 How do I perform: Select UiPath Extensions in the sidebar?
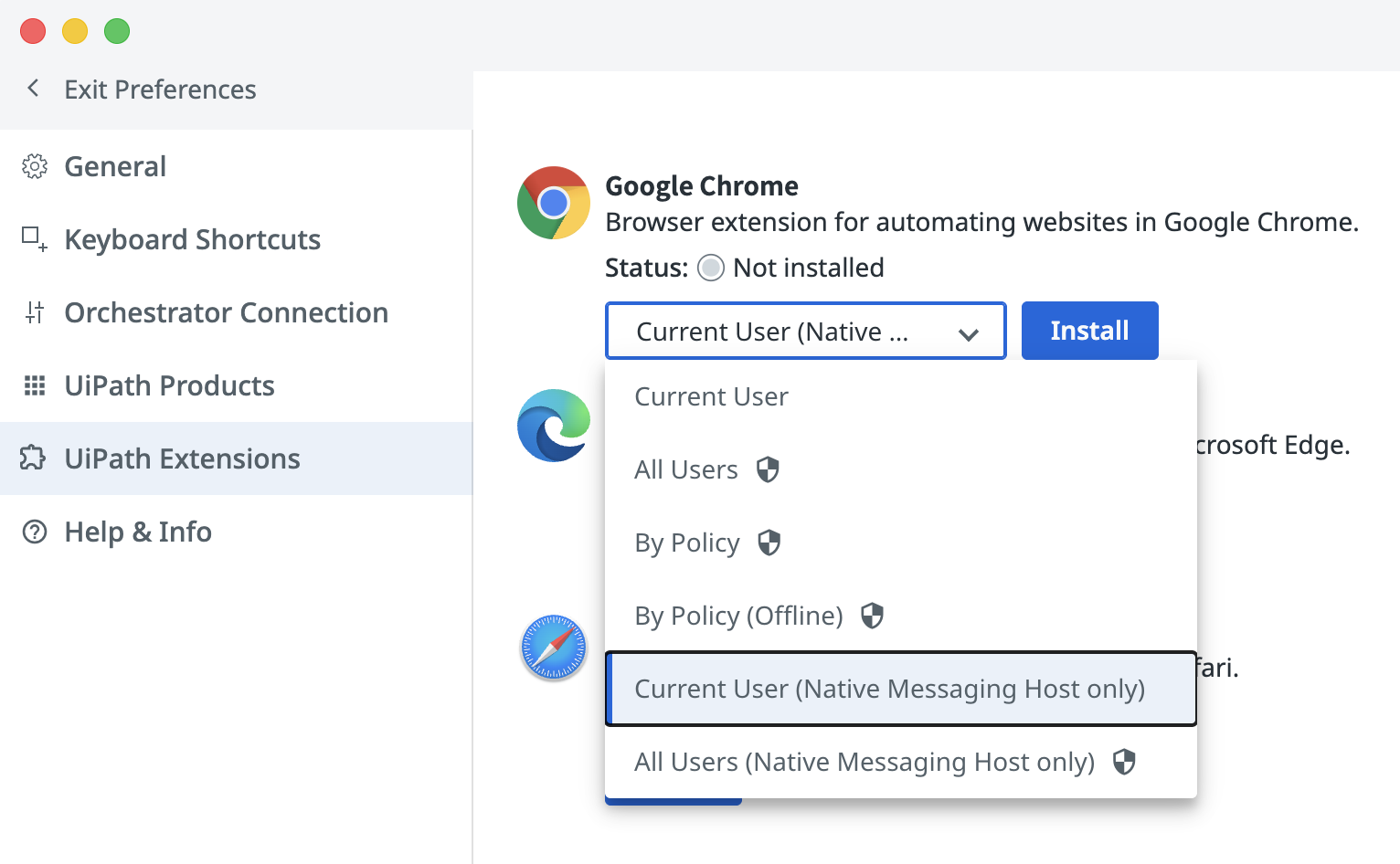point(236,458)
